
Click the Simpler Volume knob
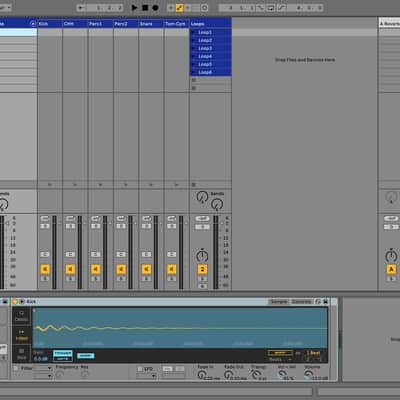pos(308,375)
